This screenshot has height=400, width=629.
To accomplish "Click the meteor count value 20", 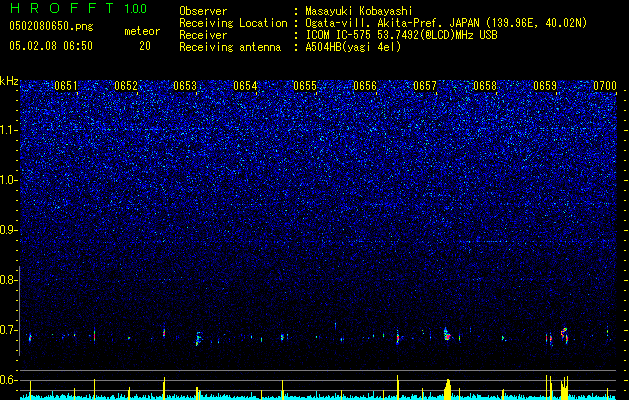I will point(145,46).
